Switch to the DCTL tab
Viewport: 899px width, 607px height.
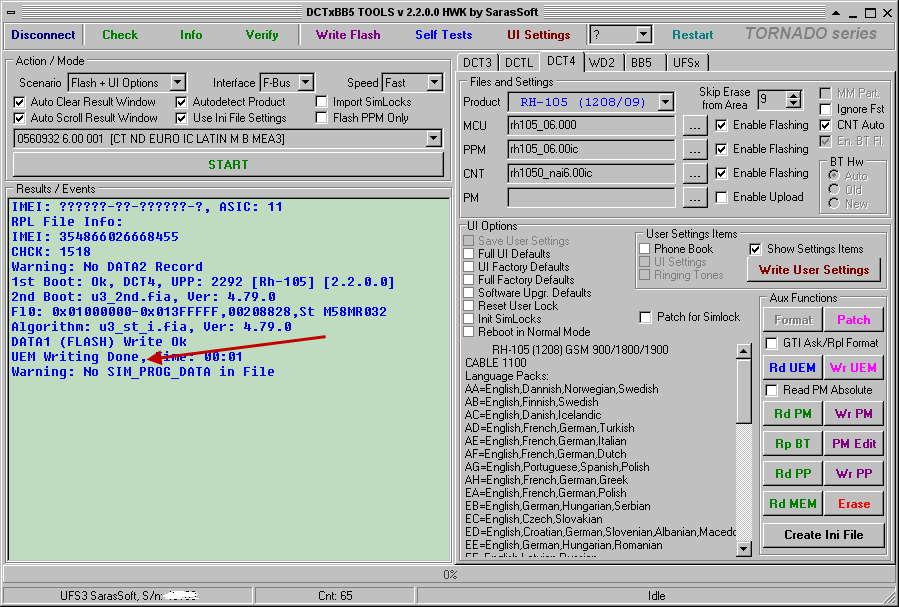click(519, 62)
